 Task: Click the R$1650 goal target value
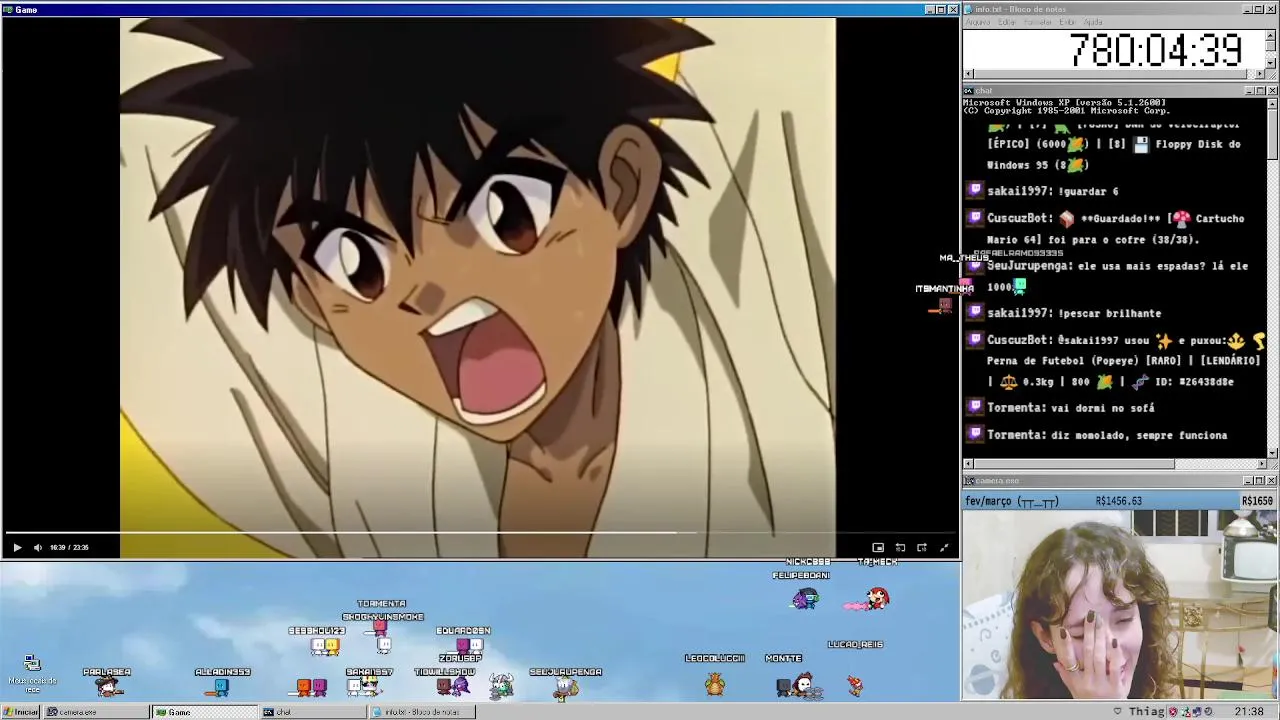tap(1257, 501)
